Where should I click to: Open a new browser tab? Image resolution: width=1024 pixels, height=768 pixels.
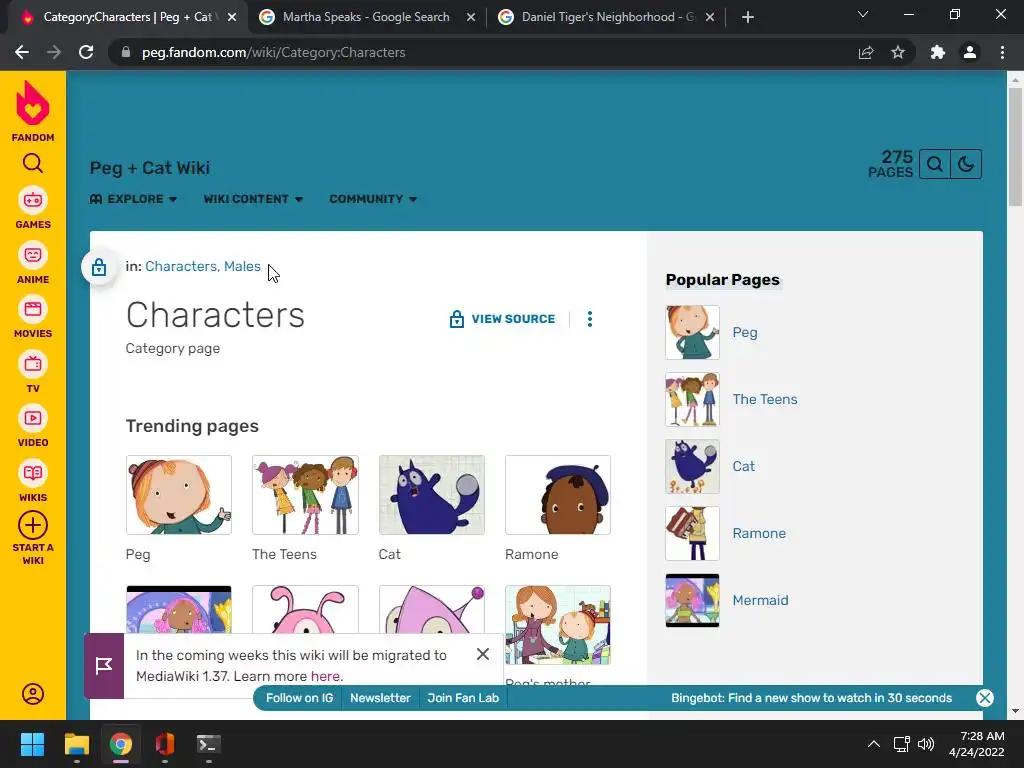tap(748, 17)
